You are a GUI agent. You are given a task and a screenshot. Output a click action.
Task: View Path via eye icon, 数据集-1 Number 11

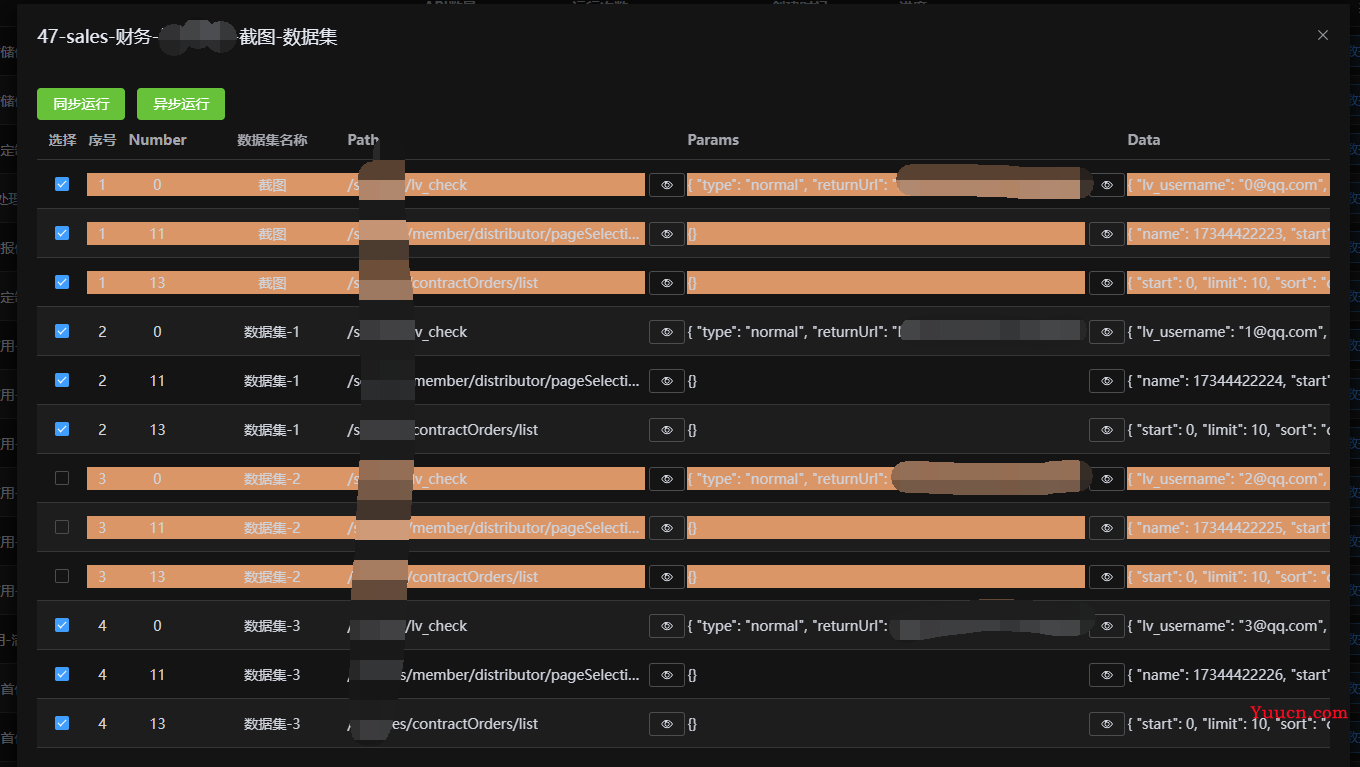click(x=667, y=381)
